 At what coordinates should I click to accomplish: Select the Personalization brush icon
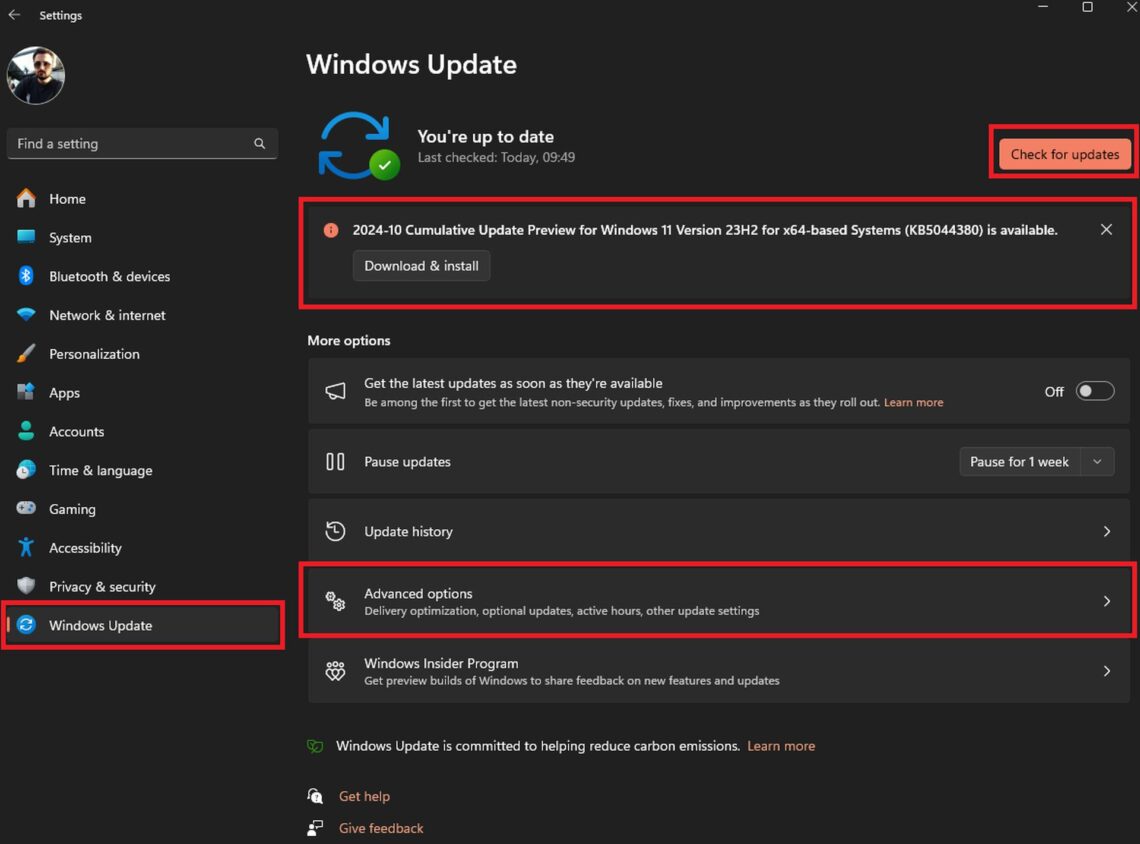click(x=27, y=354)
